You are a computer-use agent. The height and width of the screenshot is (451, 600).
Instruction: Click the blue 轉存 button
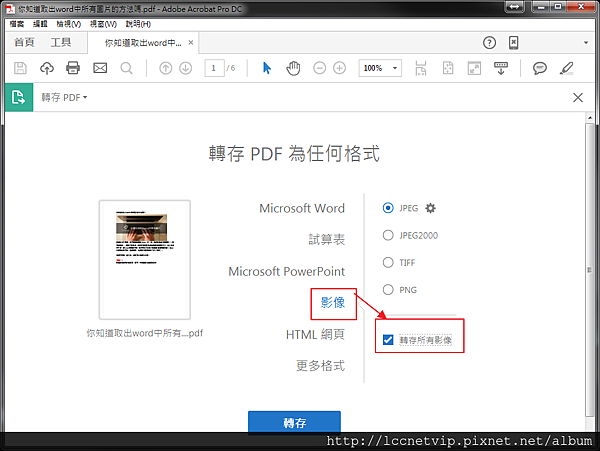pyautogui.click(x=294, y=422)
